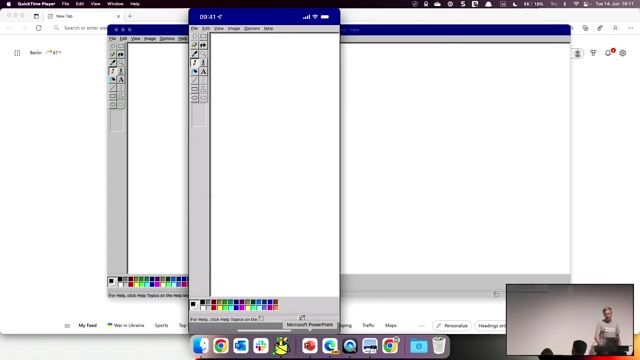Reload the page in Edge browser

[x=38, y=28]
